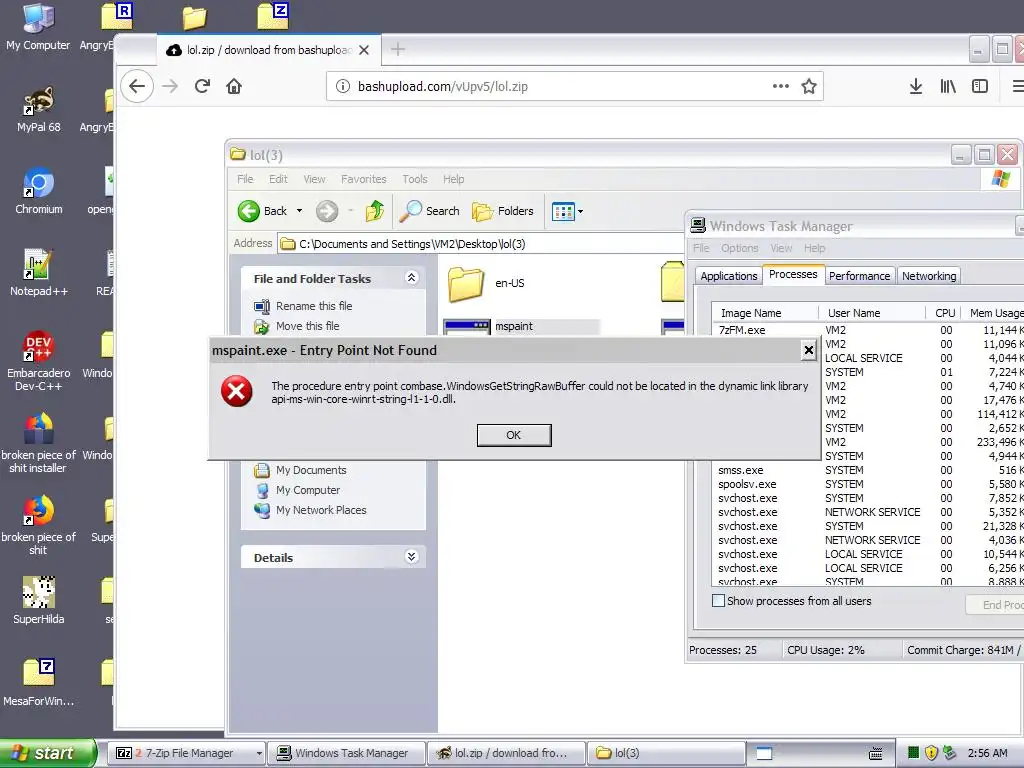Sort processes by CPU column

click(945, 313)
